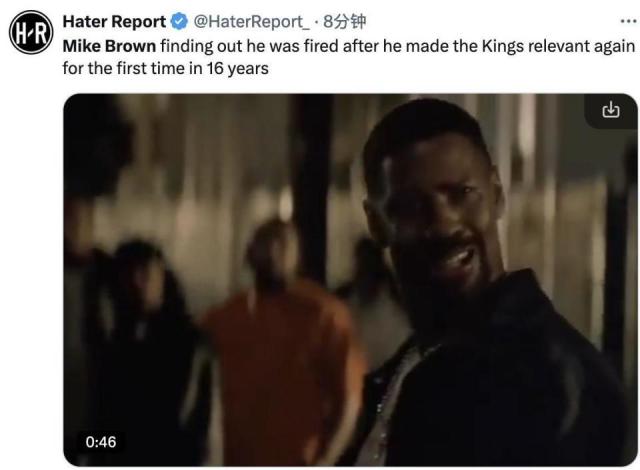Image resolution: width=640 pixels, height=470 pixels.
Task: Click the bold Mike Brown text
Action: click(108, 46)
